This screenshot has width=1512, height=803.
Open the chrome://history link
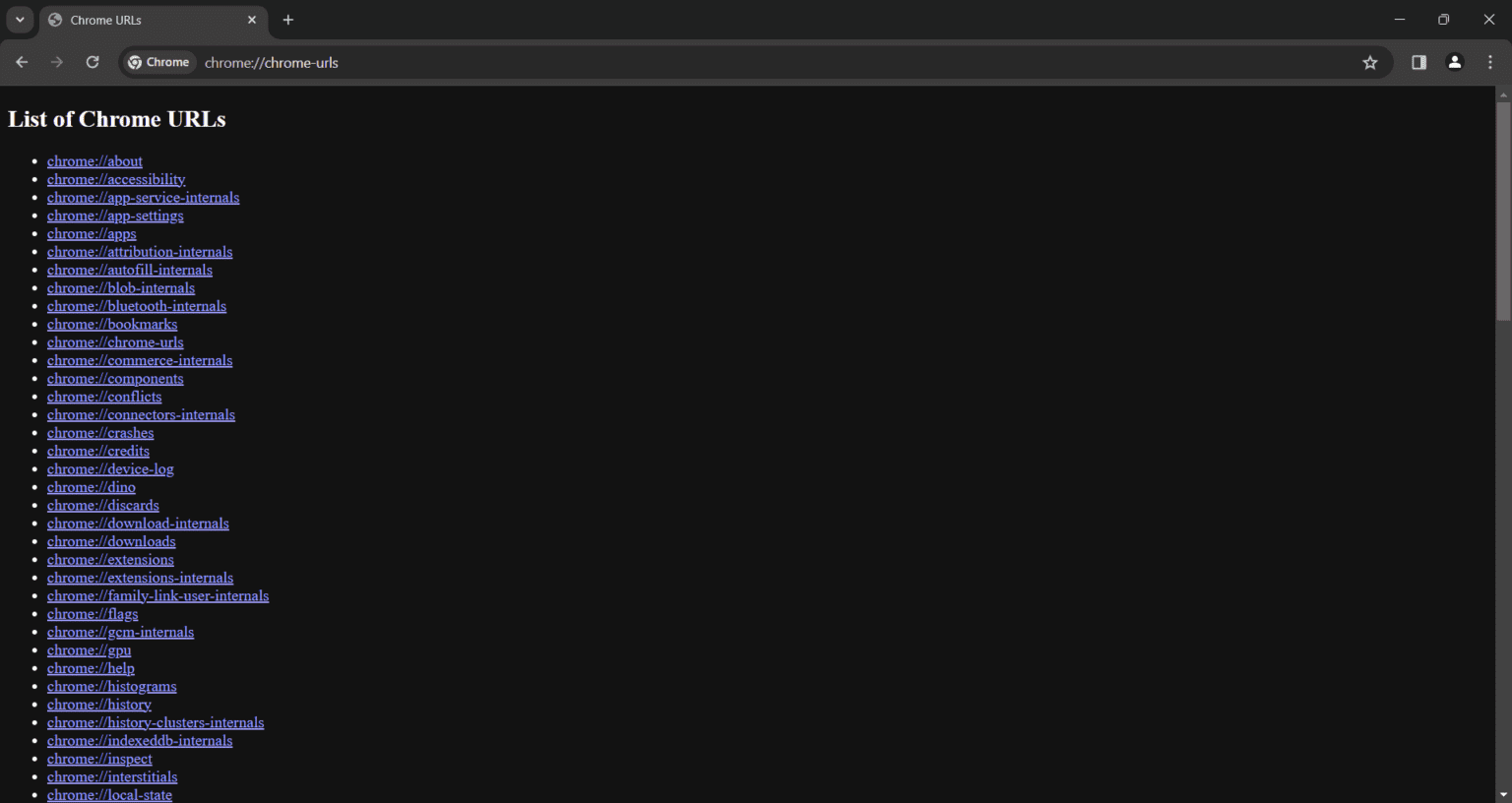click(99, 705)
